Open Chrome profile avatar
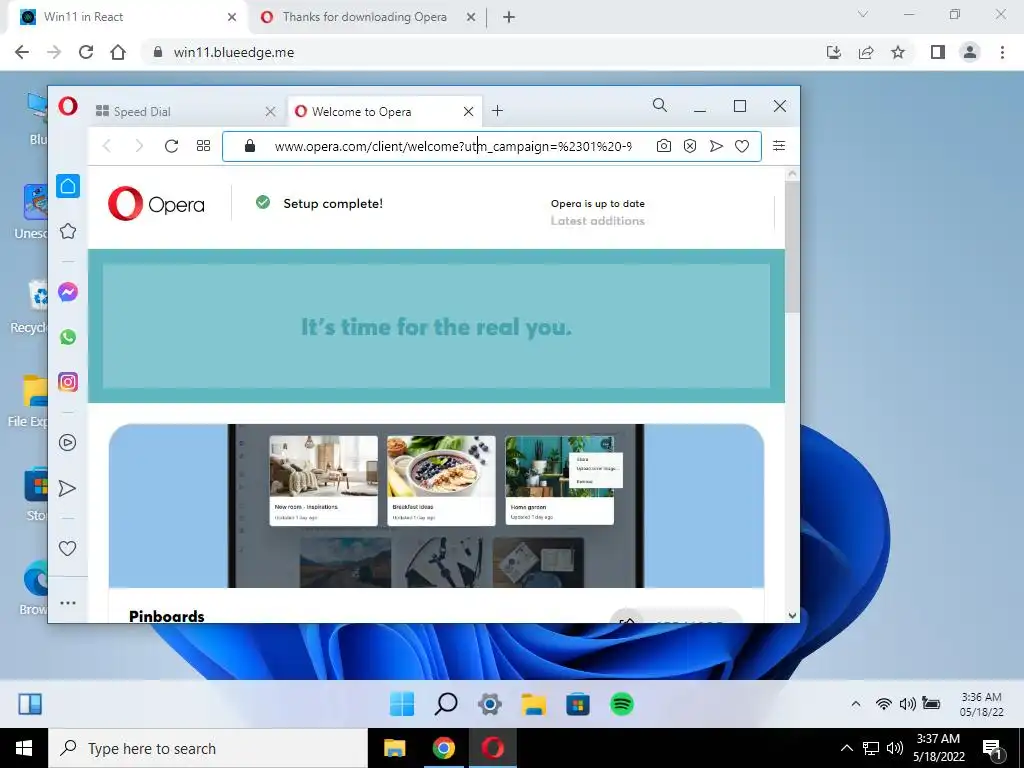This screenshot has height=768, width=1024. pos(970,52)
